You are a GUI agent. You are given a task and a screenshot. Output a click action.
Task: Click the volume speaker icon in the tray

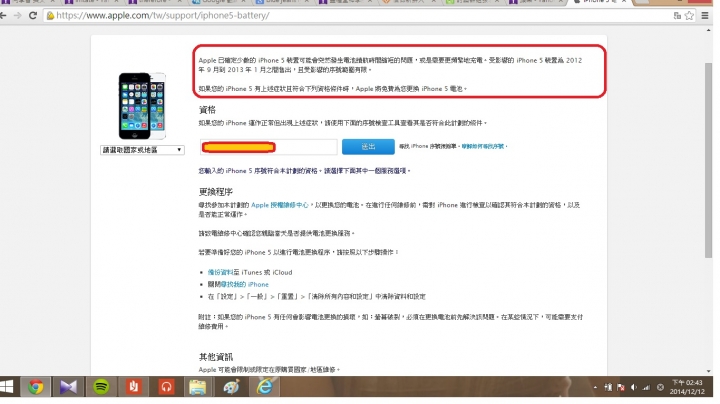[x=634, y=387]
